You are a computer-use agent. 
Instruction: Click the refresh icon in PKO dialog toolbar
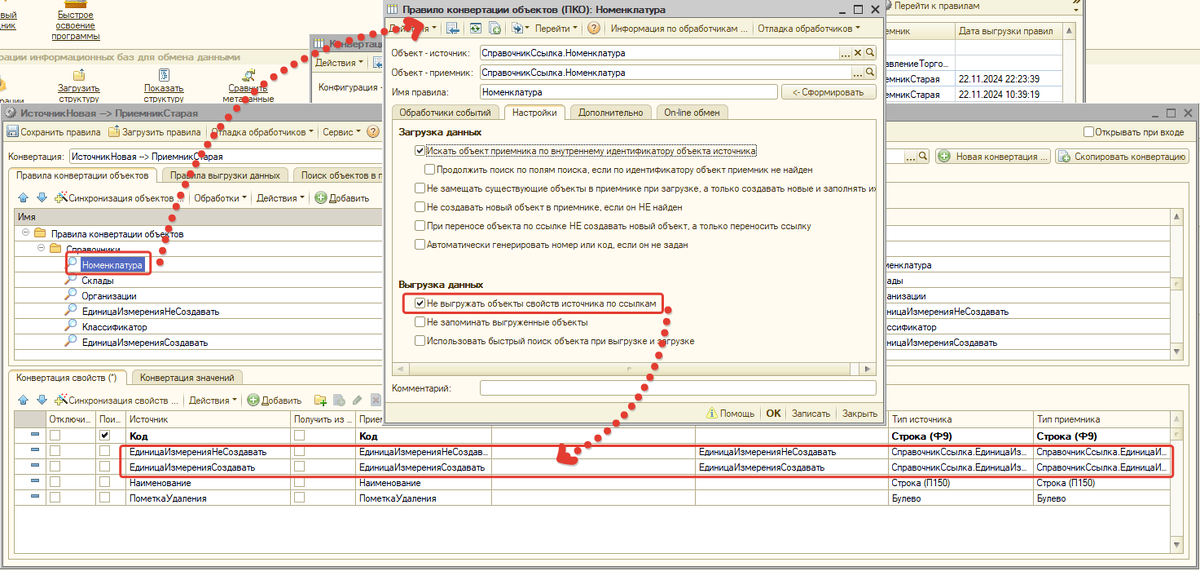(476, 28)
